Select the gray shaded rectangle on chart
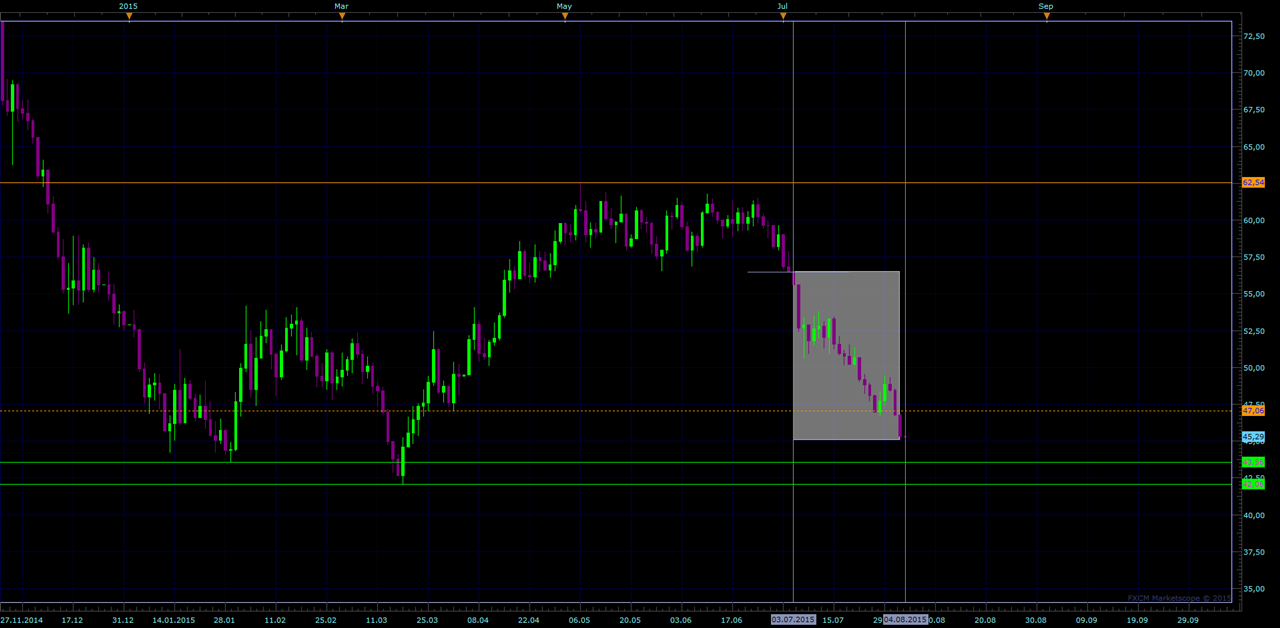 [x=846, y=355]
